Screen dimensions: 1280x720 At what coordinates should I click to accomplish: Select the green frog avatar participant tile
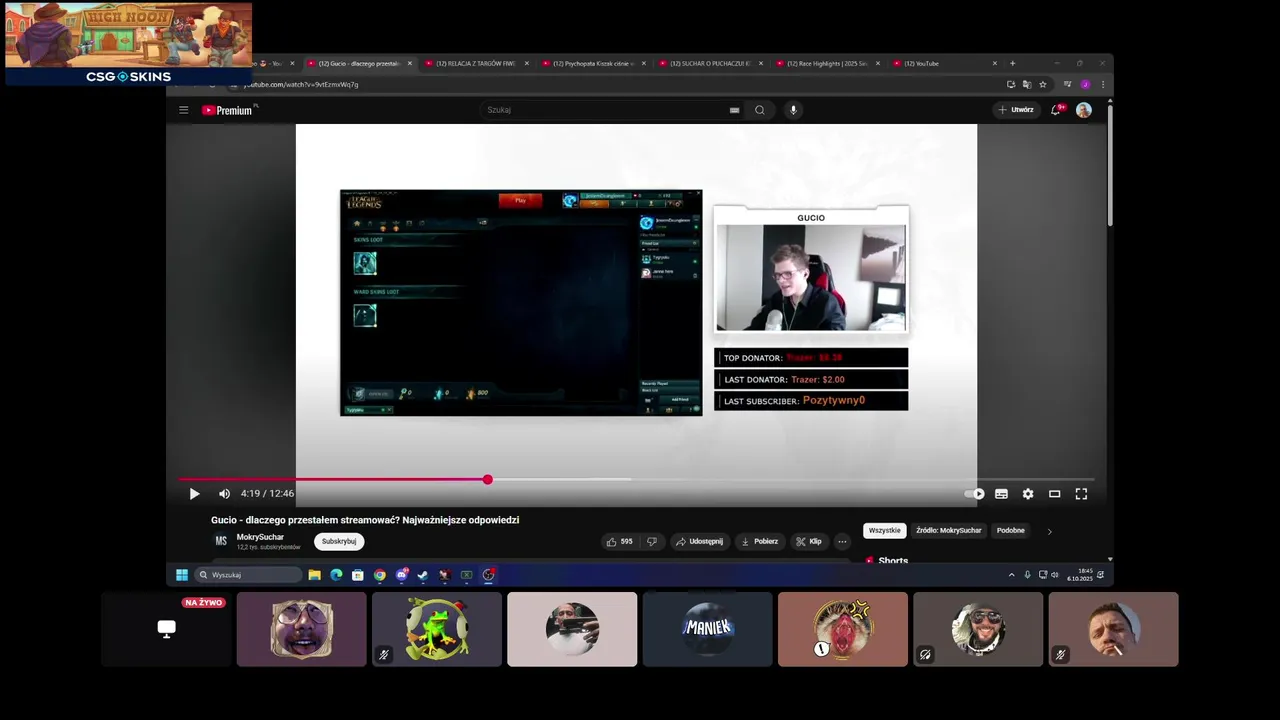tap(437, 629)
